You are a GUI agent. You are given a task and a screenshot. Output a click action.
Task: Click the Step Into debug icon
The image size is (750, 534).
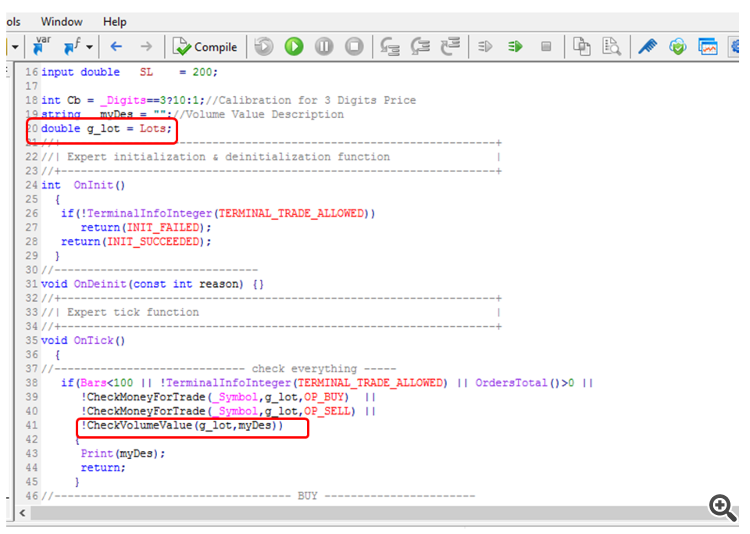(x=390, y=46)
